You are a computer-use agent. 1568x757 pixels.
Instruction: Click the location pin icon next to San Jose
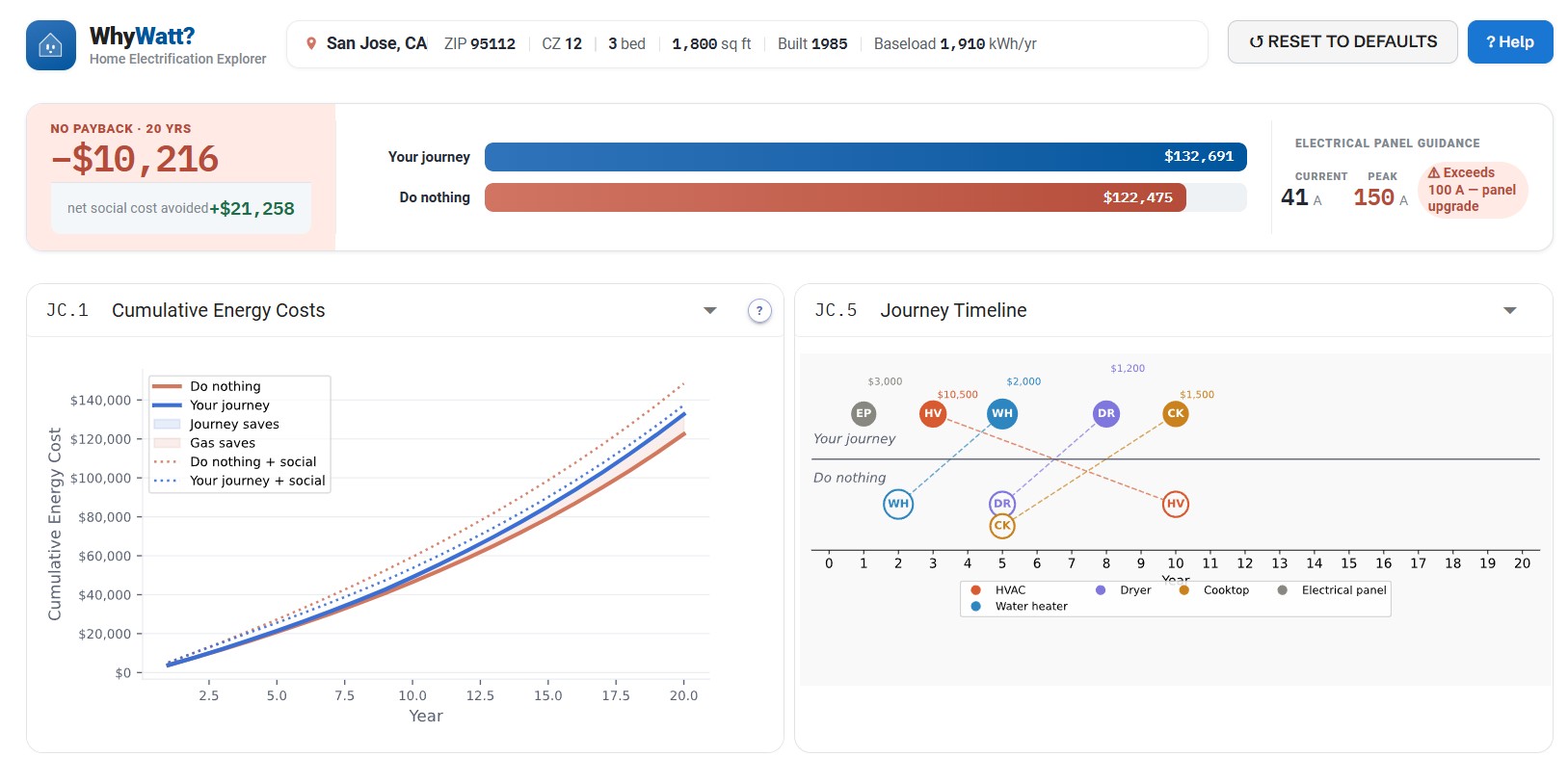[x=311, y=43]
